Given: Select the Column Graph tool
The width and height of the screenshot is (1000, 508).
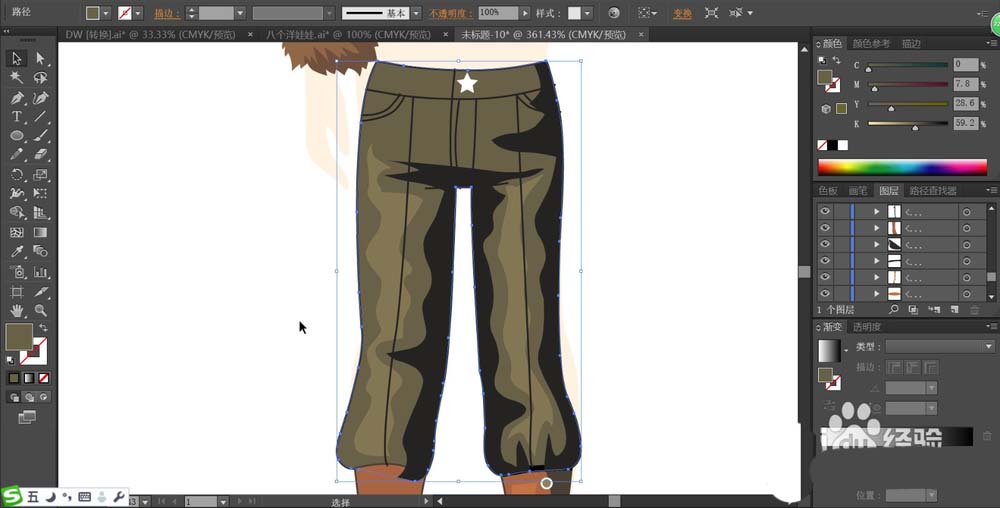Looking at the screenshot, I should (41, 272).
